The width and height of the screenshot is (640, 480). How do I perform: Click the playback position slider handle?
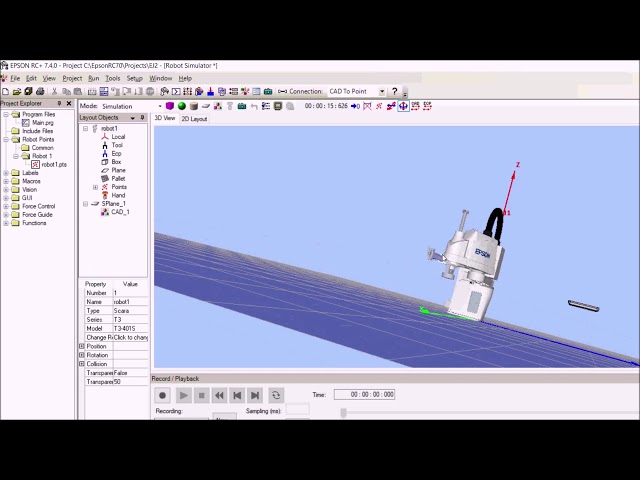pos(344,413)
